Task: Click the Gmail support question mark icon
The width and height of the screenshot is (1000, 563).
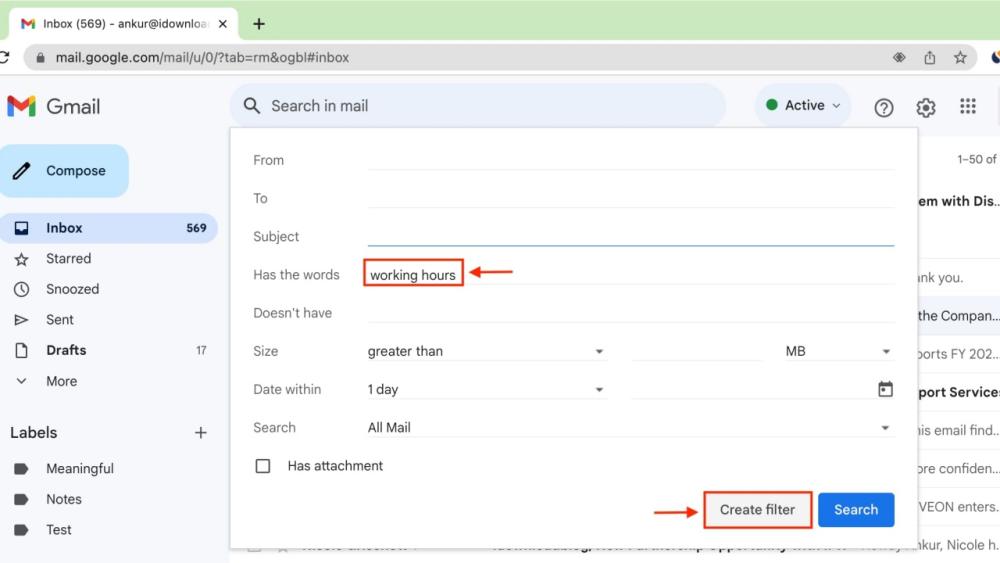Action: tap(883, 108)
